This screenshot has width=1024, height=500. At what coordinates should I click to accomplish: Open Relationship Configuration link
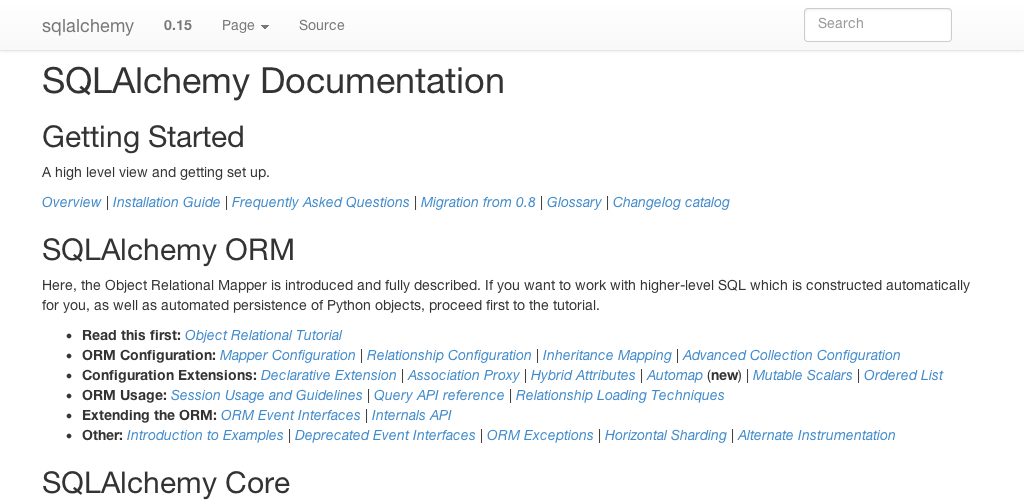point(449,356)
